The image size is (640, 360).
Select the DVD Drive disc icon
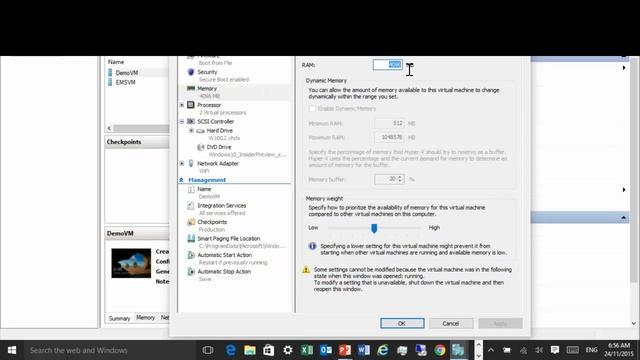coord(200,147)
